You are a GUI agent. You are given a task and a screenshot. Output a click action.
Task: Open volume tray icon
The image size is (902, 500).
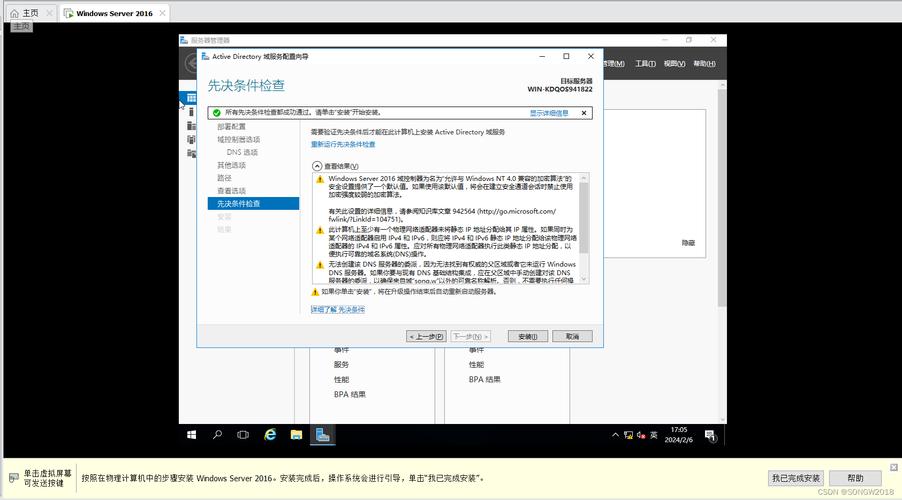click(641, 435)
